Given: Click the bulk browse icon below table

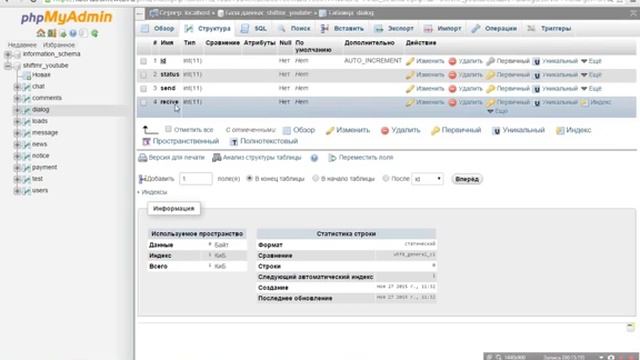Looking at the screenshot, I should coord(287,131).
